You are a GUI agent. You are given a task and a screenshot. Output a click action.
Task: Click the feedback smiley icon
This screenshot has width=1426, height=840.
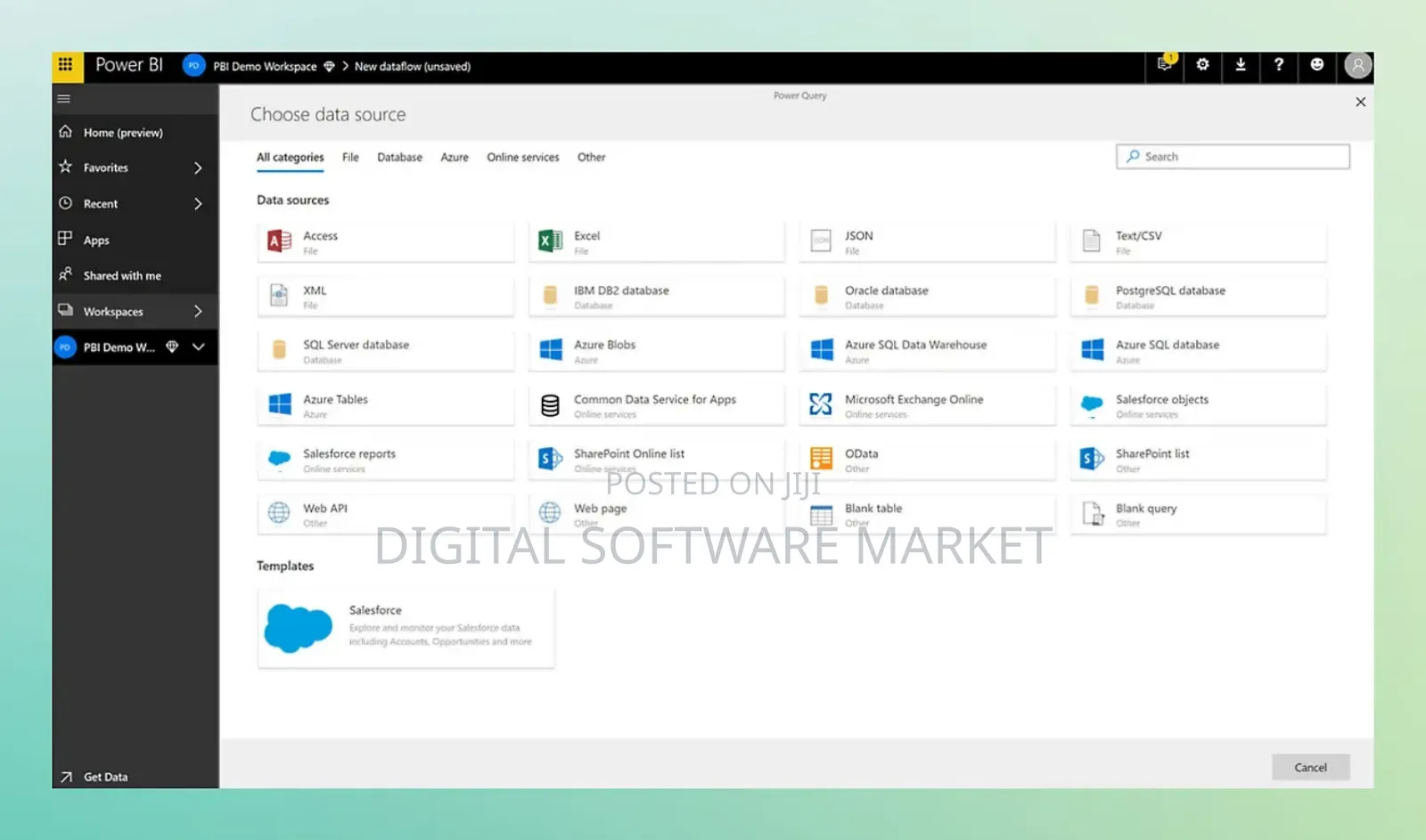[x=1317, y=64]
